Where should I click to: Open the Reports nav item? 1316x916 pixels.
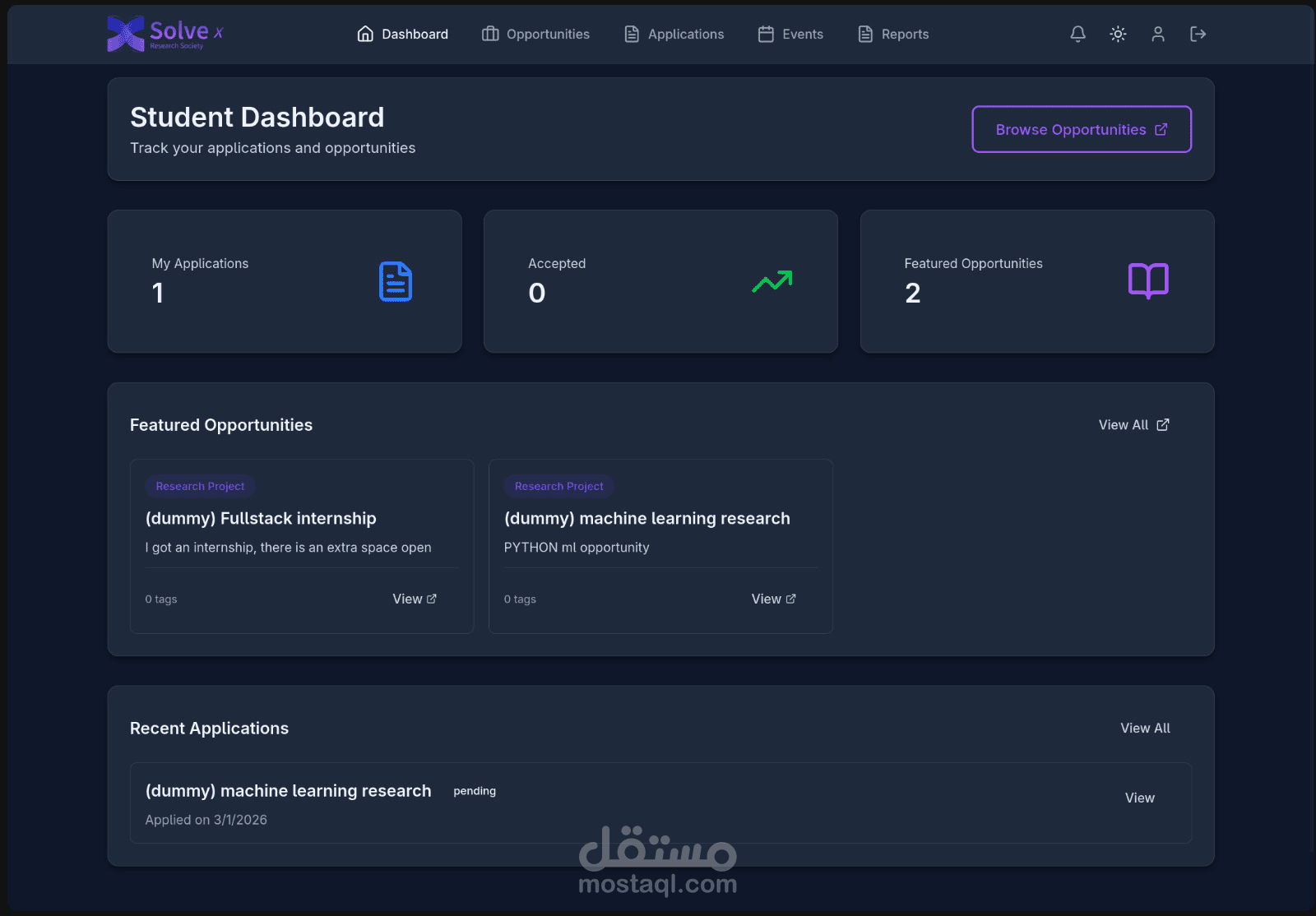(x=893, y=34)
